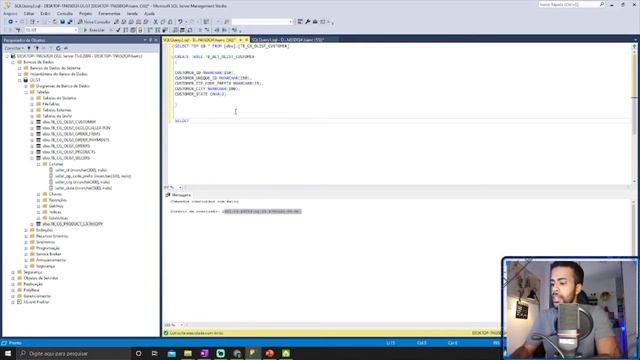640x360 pixels.
Task: Select the Programação folder
Action: pyautogui.click(x=48, y=248)
